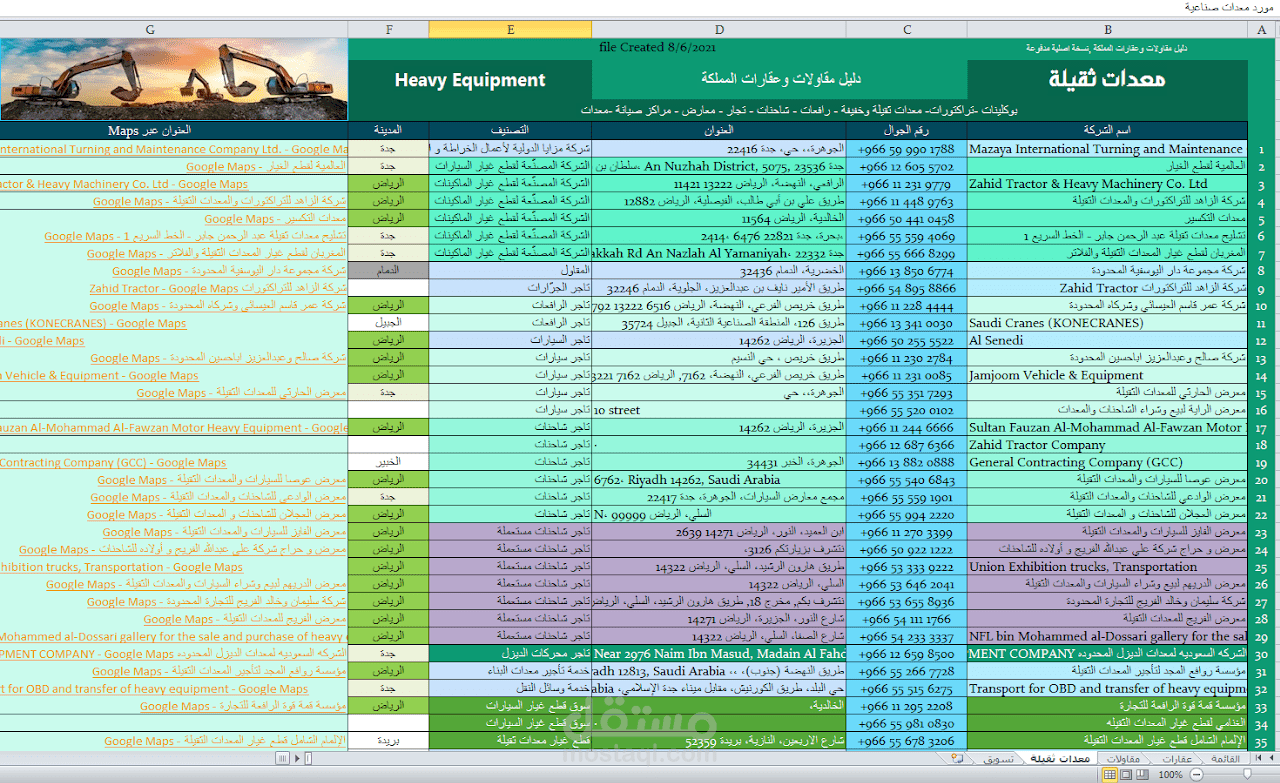Select the الدمام city cell
The image size is (1280, 783).
(389, 271)
